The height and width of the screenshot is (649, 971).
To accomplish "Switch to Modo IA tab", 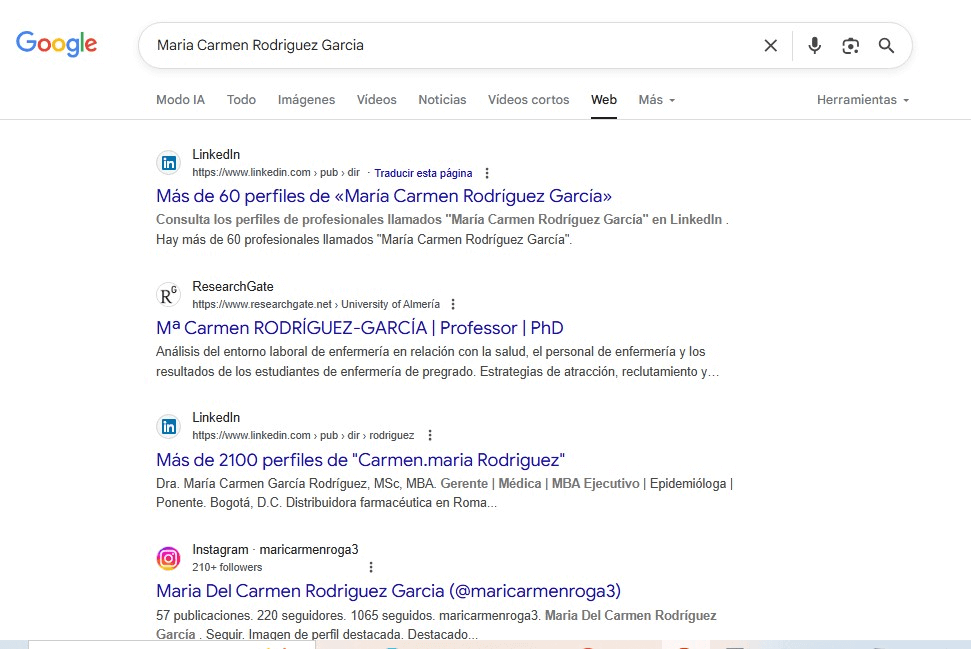I will pyautogui.click(x=180, y=100).
